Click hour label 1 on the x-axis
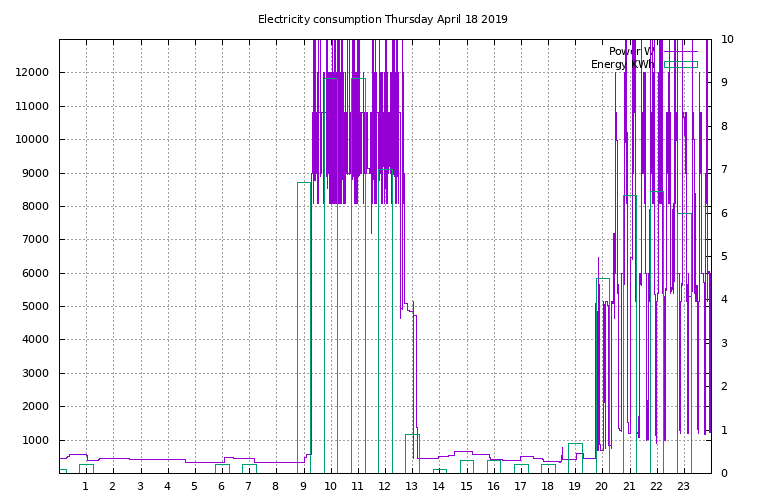The width and height of the screenshot is (768, 500). point(86,486)
